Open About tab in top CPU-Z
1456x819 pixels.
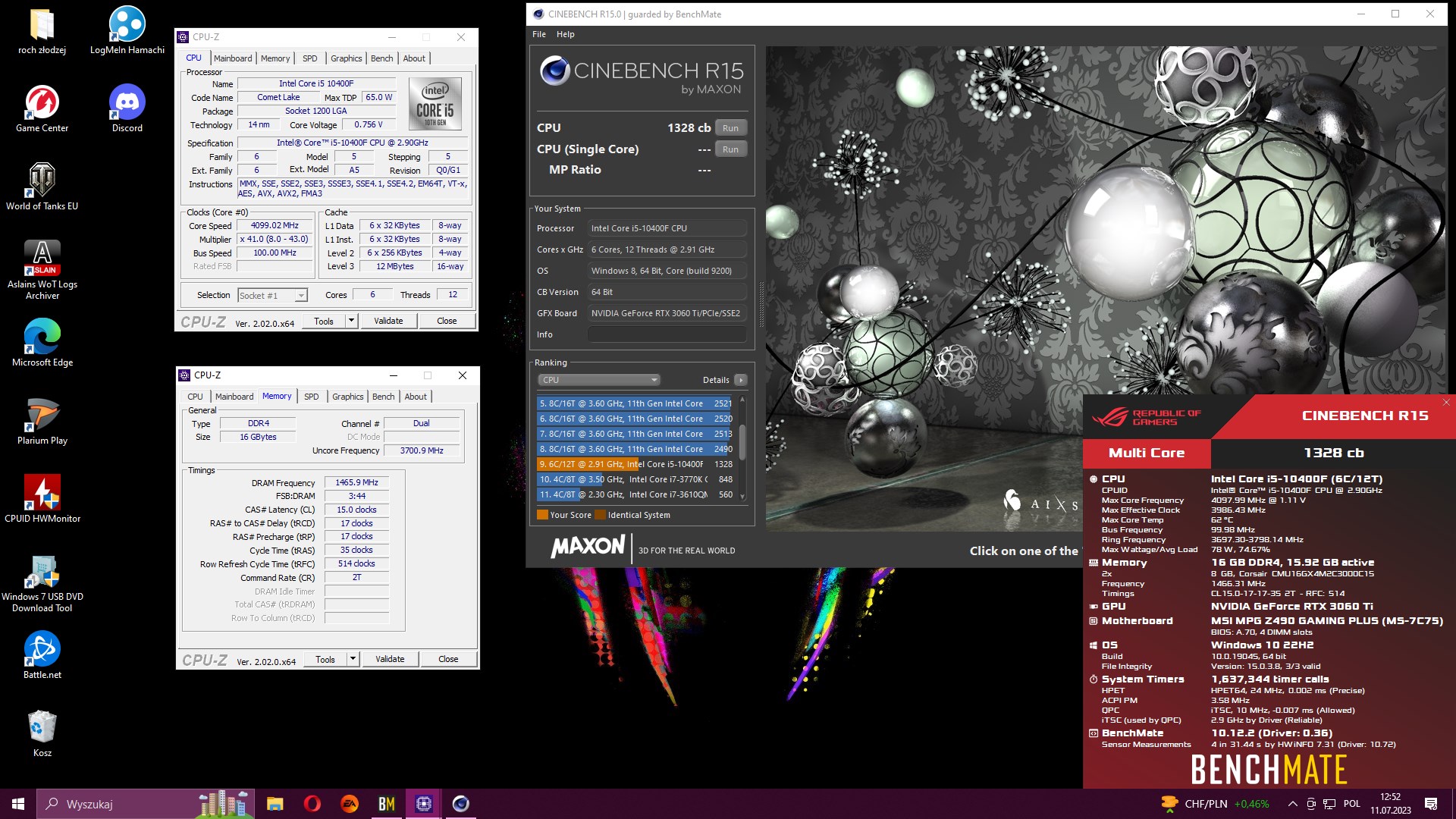click(414, 58)
